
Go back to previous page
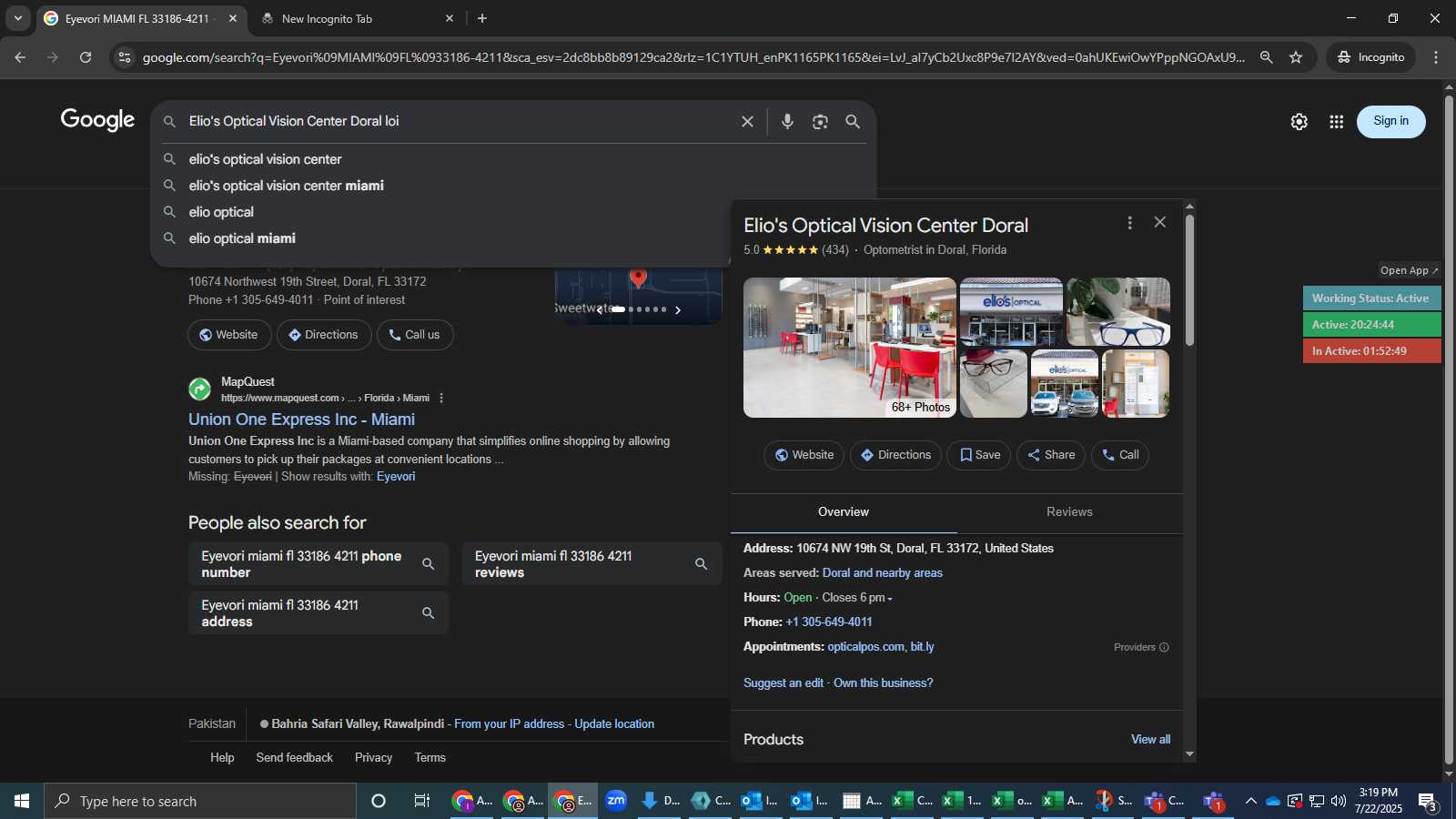20,57
